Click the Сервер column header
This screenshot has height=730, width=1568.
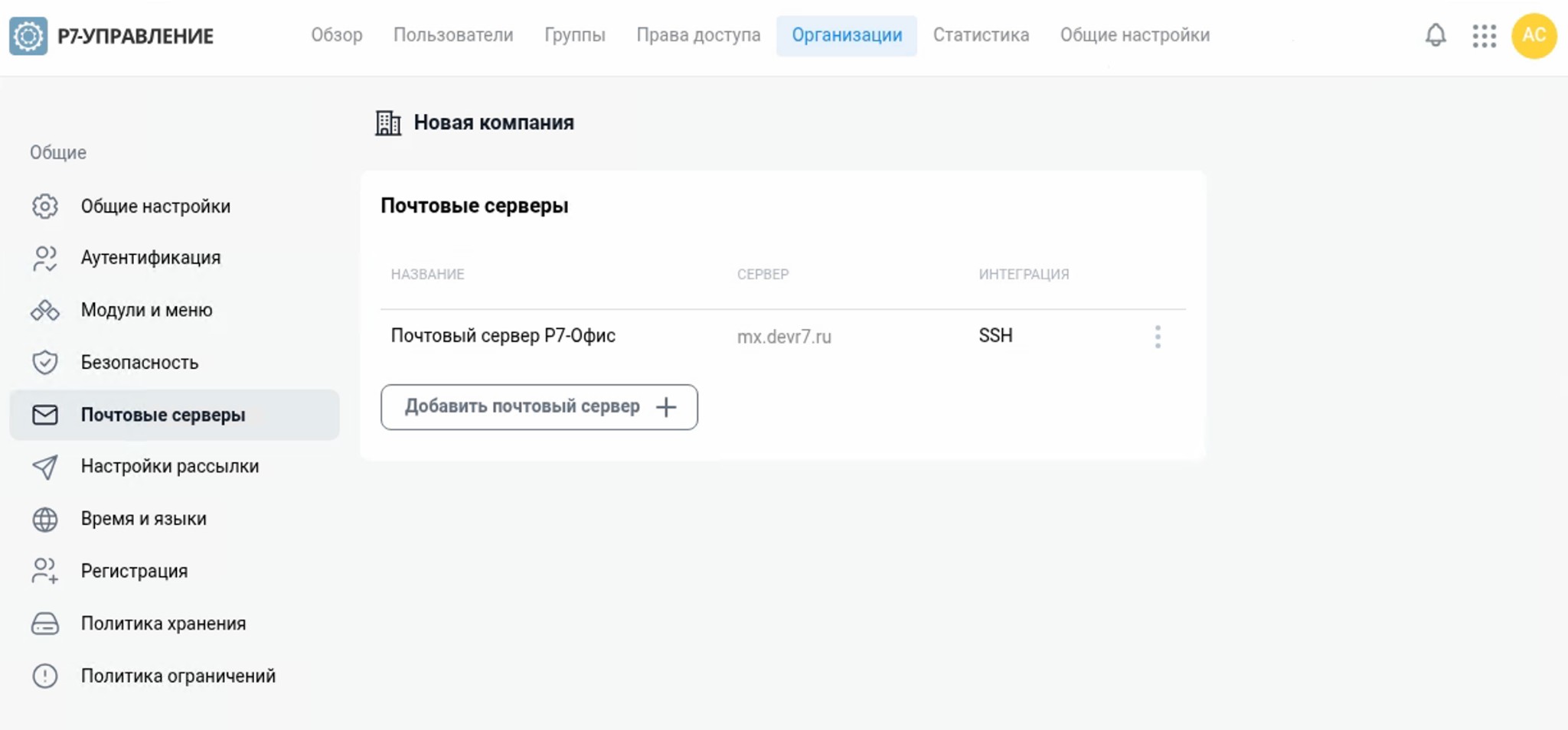[x=763, y=274]
